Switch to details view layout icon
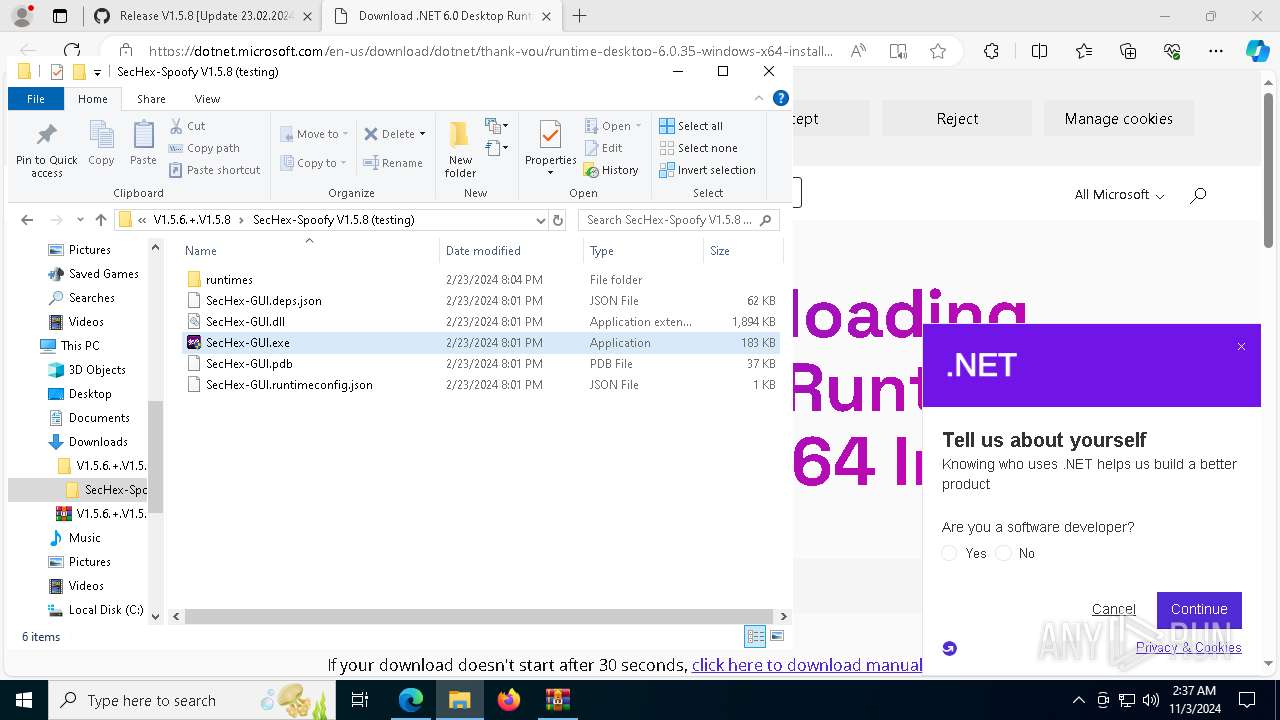This screenshot has height=720, width=1280. (x=755, y=636)
